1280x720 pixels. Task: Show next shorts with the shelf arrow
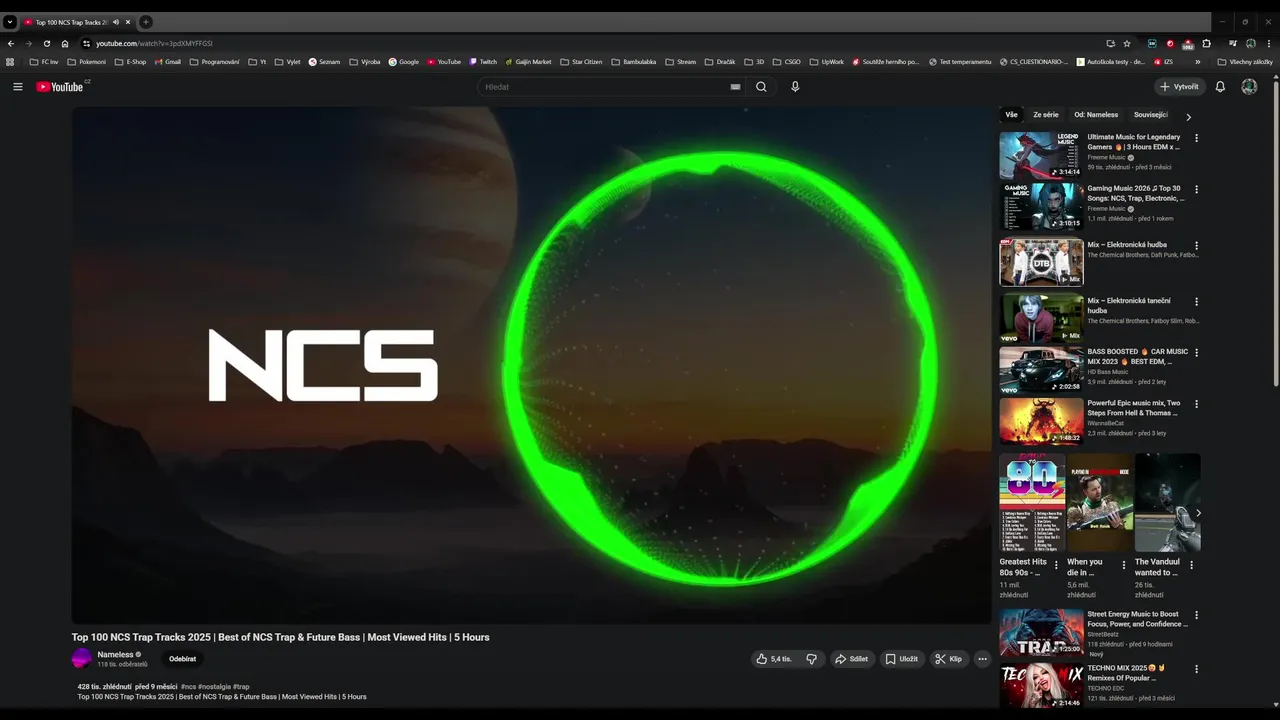[x=1198, y=513]
